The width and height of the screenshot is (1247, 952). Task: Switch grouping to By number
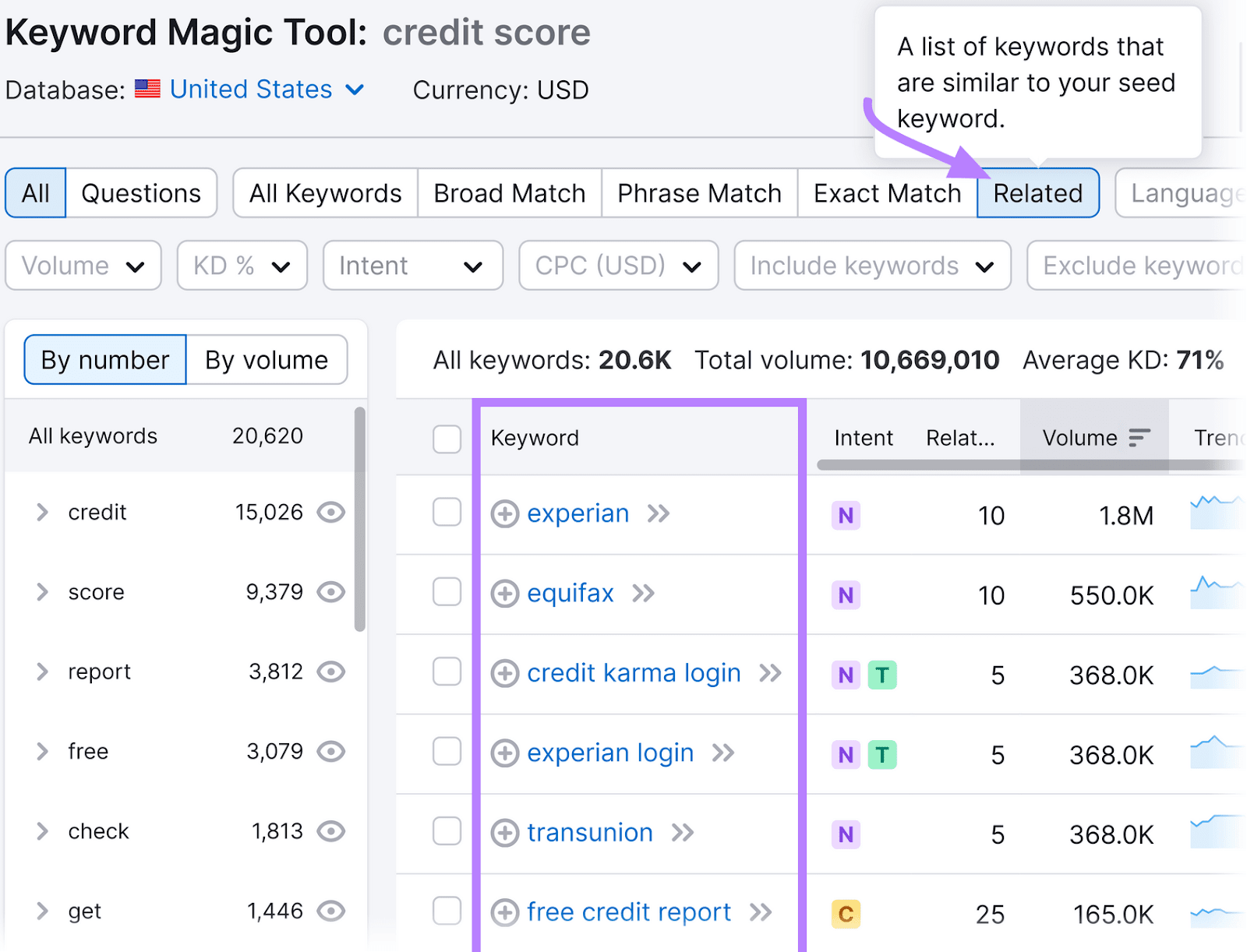click(105, 360)
